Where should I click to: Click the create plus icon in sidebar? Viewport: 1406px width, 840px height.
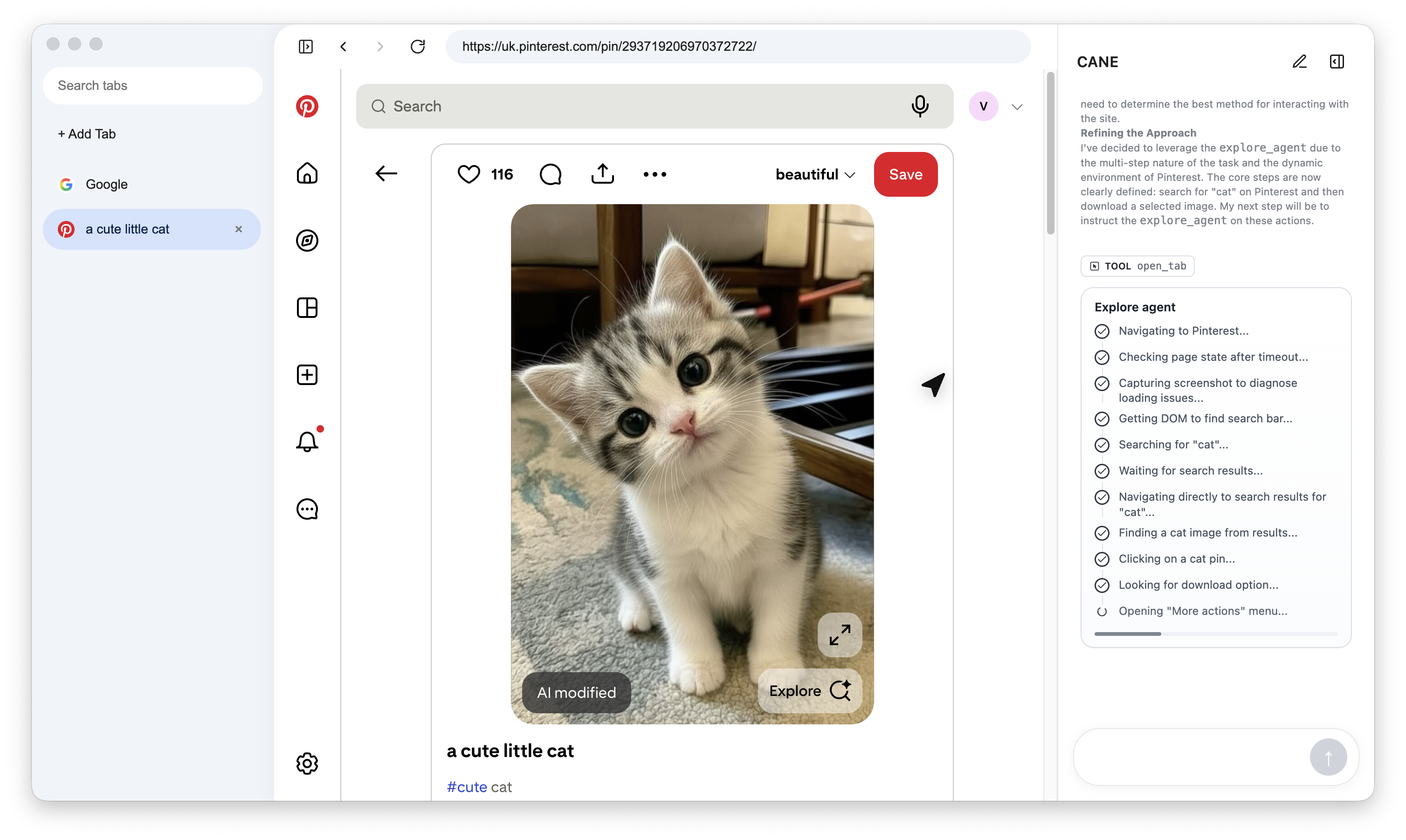pyautogui.click(x=307, y=375)
